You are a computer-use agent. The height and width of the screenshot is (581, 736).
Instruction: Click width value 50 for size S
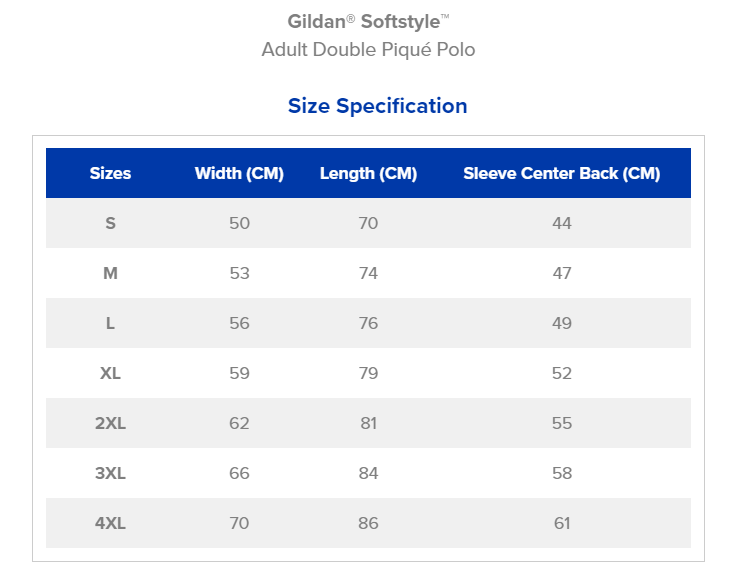pyautogui.click(x=239, y=223)
